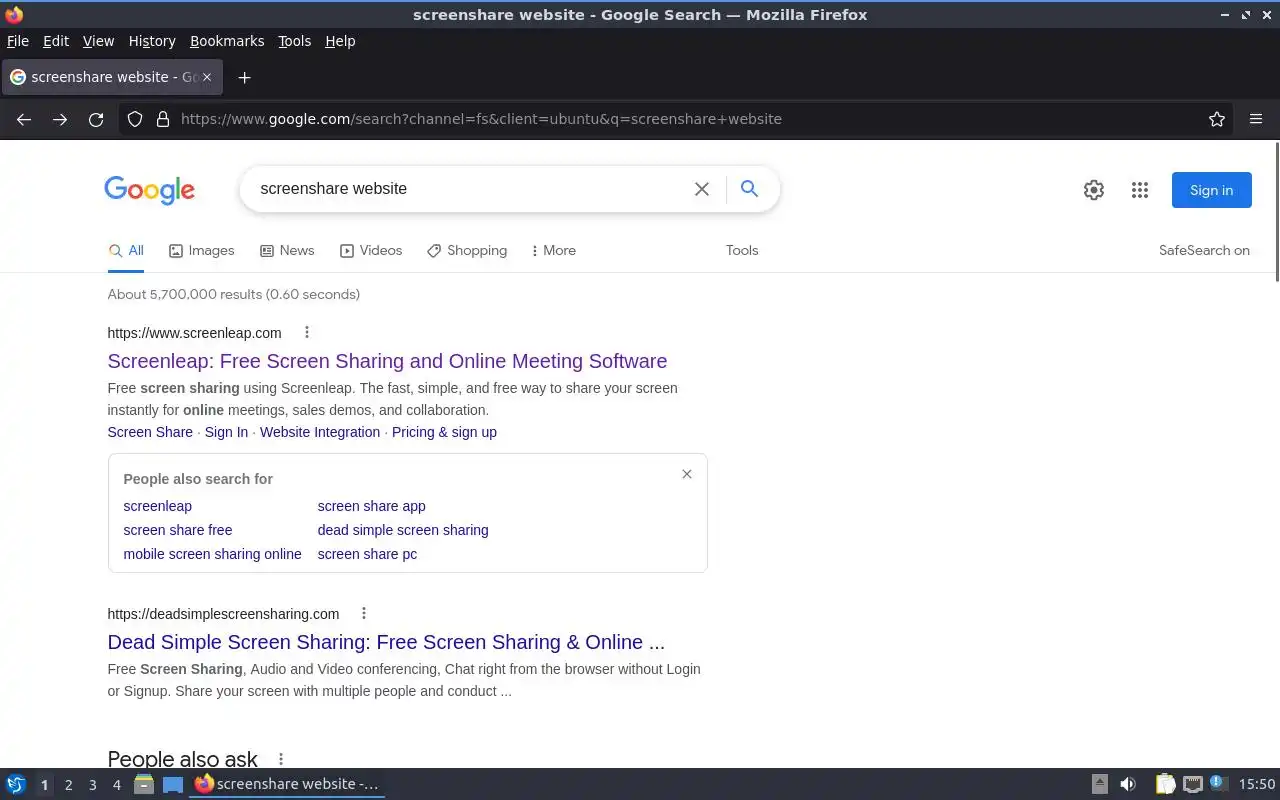The height and width of the screenshot is (800, 1280).
Task: Open the file manager in taskbar
Action: click(143, 784)
